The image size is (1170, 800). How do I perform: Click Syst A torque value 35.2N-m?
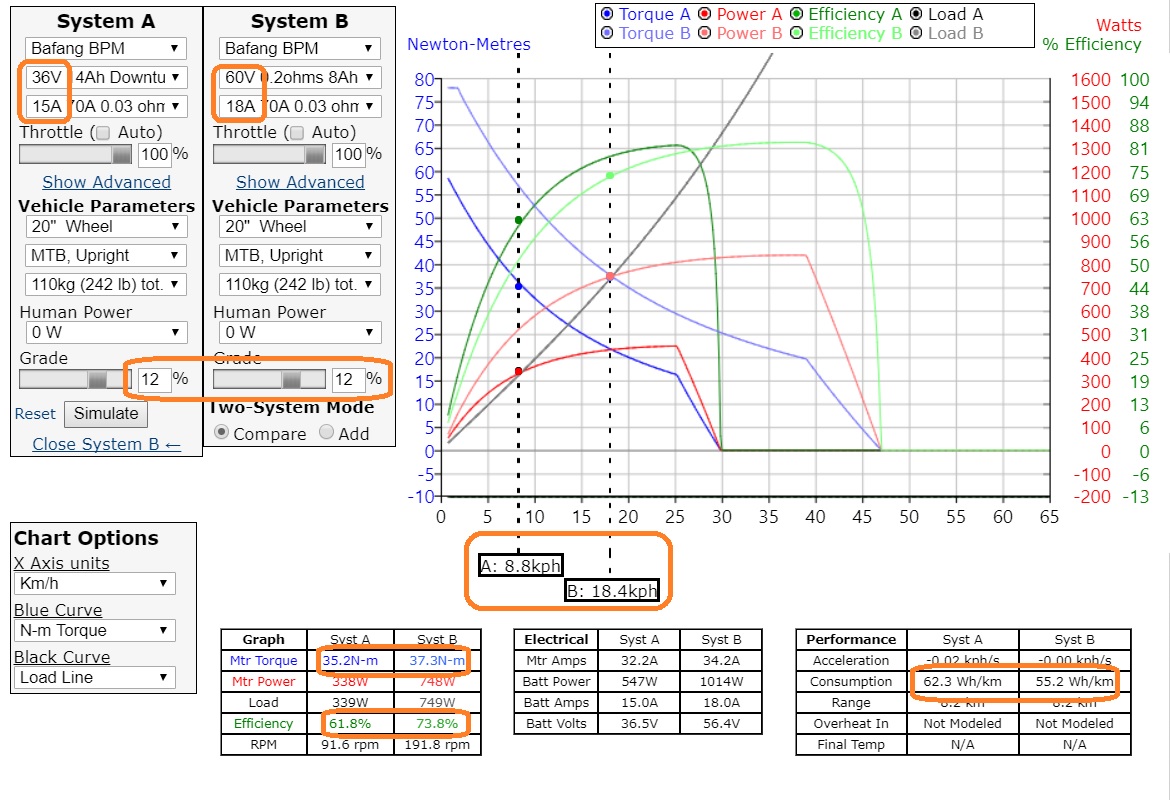pyautogui.click(x=350, y=660)
